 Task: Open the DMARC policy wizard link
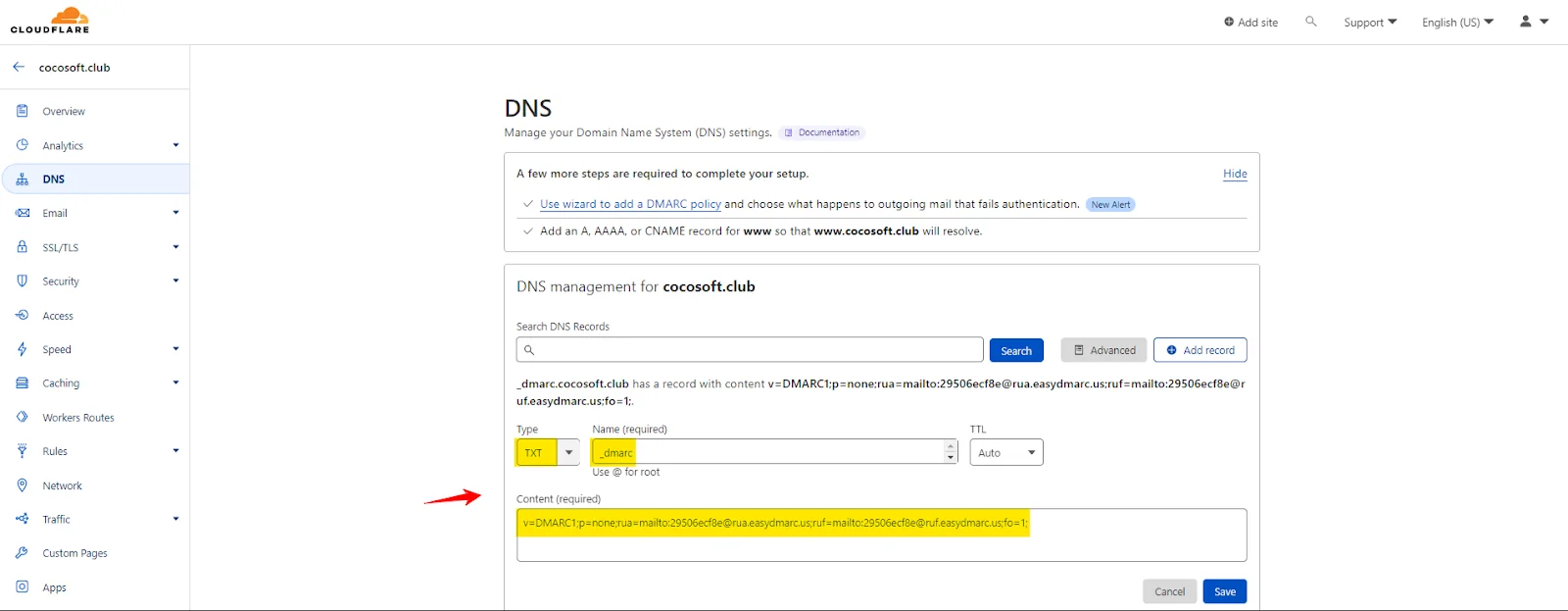(630, 204)
